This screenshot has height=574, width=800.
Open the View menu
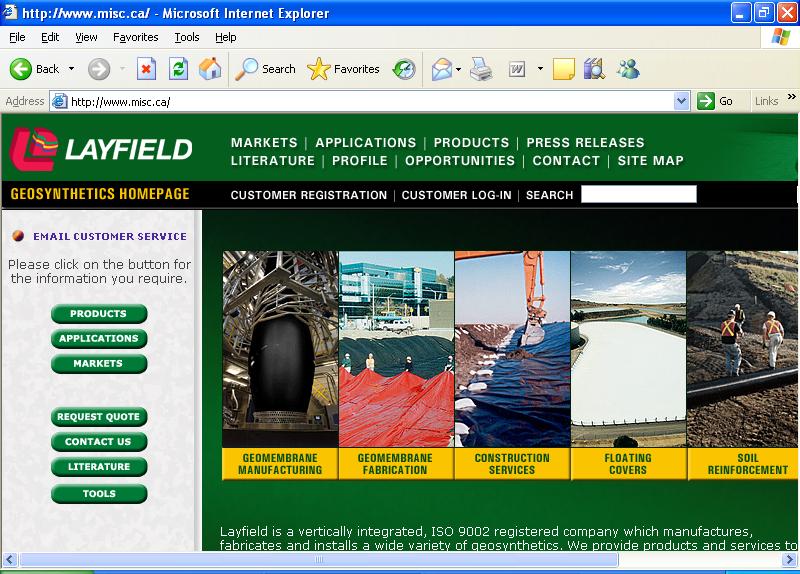tap(86, 37)
